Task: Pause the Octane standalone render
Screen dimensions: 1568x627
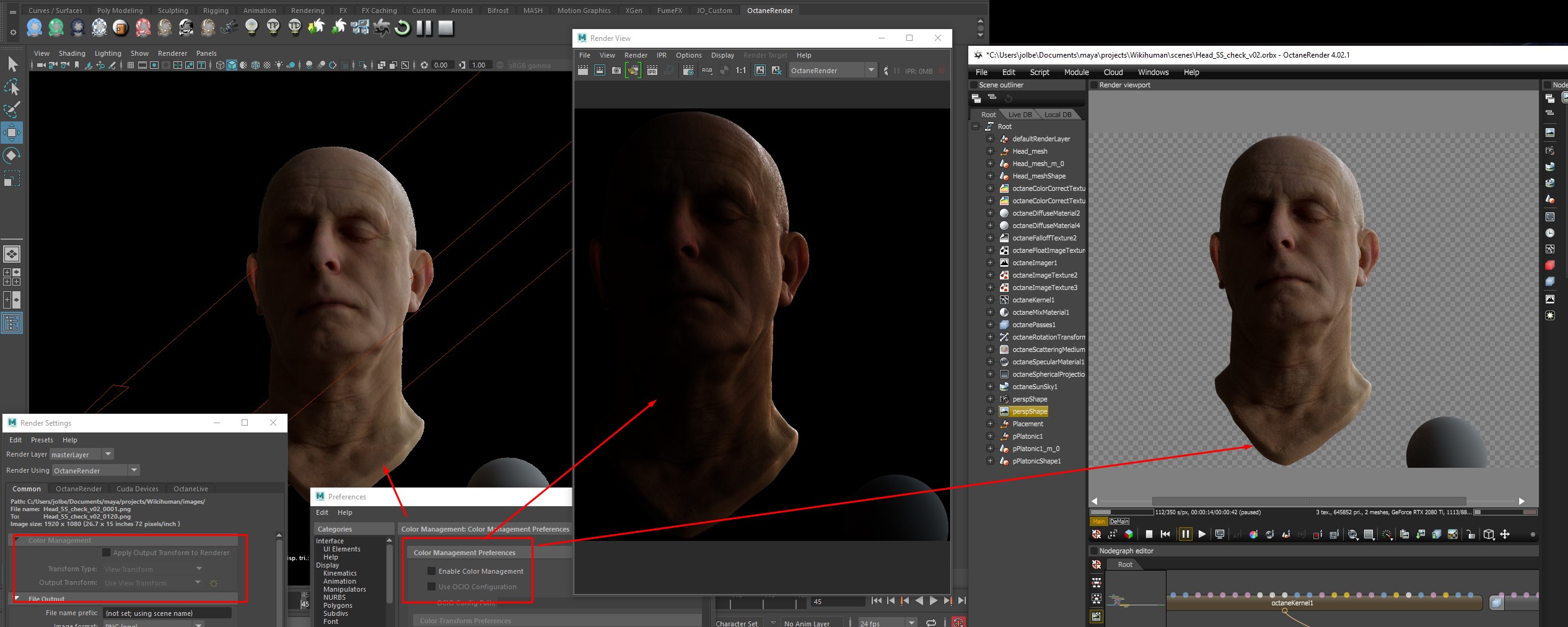Action: (1185, 534)
